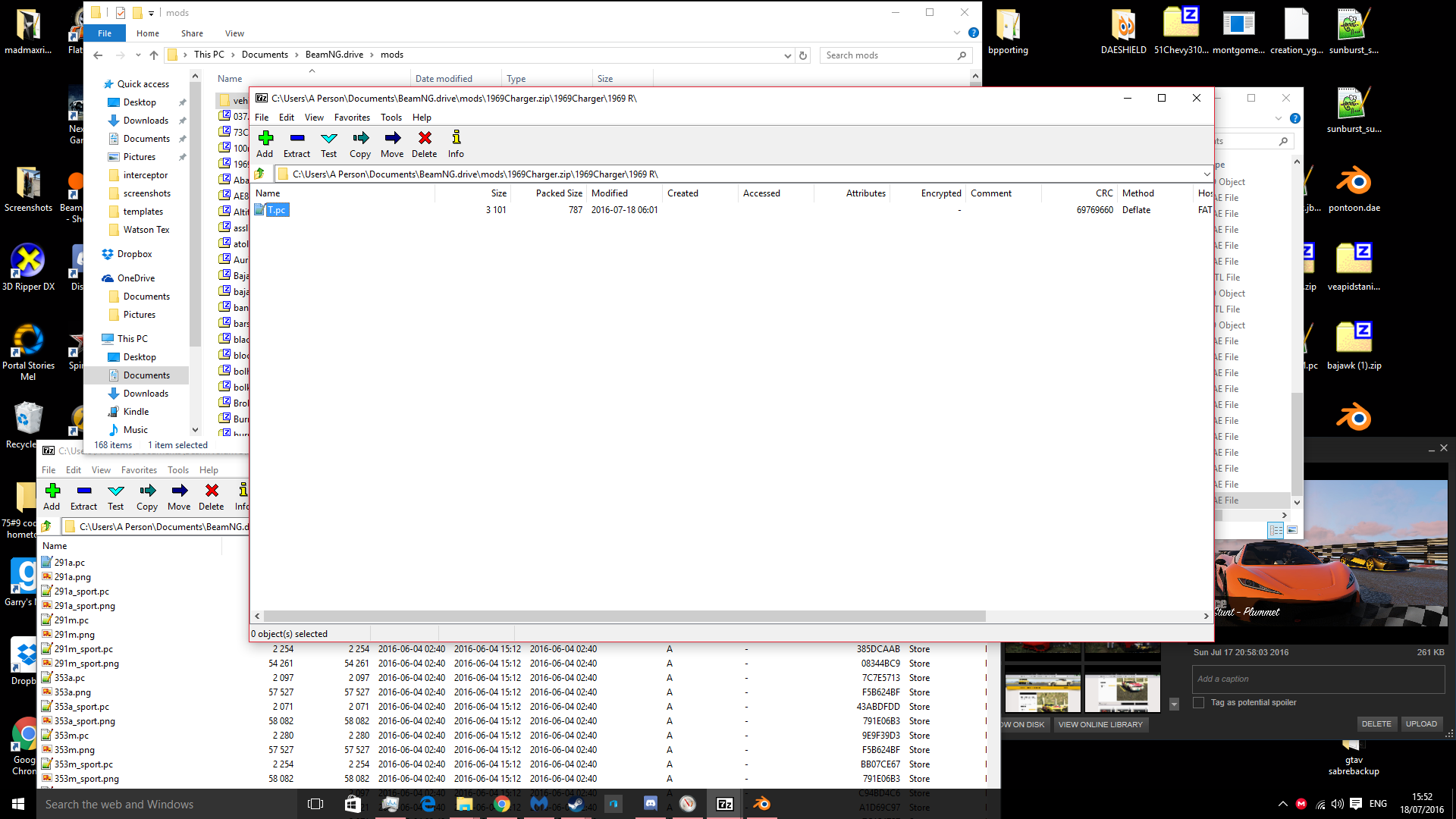Open Share tab in Explorer ribbon
The height and width of the screenshot is (819, 1456).
(x=192, y=33)
